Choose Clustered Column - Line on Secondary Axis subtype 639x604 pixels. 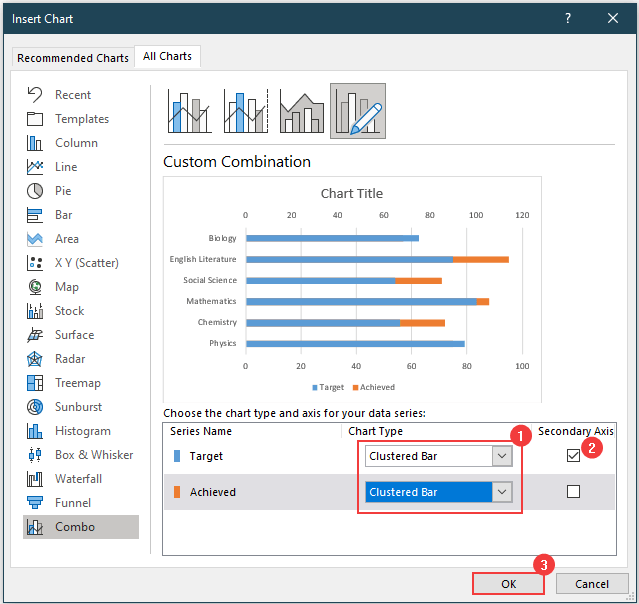pyautogui.click(x=246, y=111)
